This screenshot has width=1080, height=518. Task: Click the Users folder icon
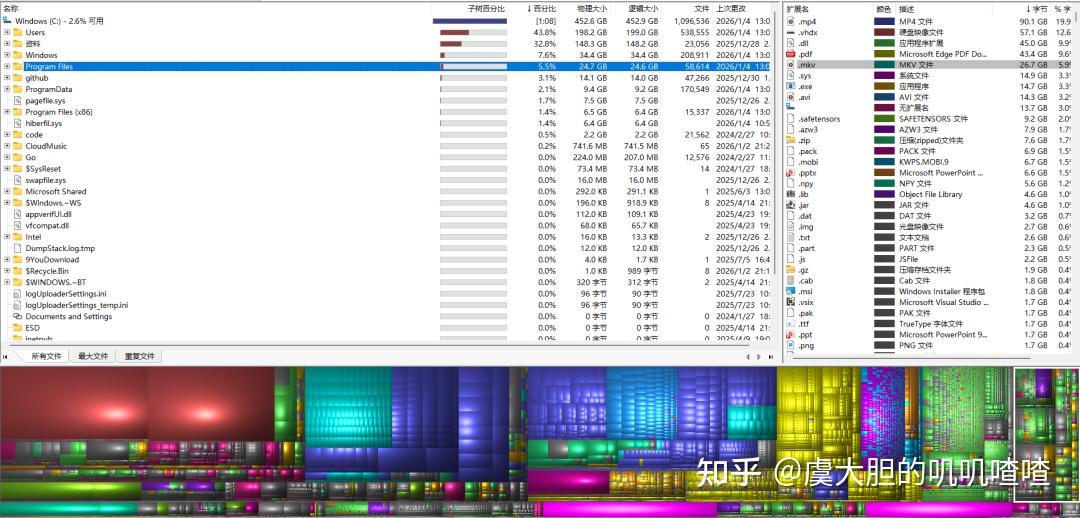pyautogui.click(x=17, y=32)
